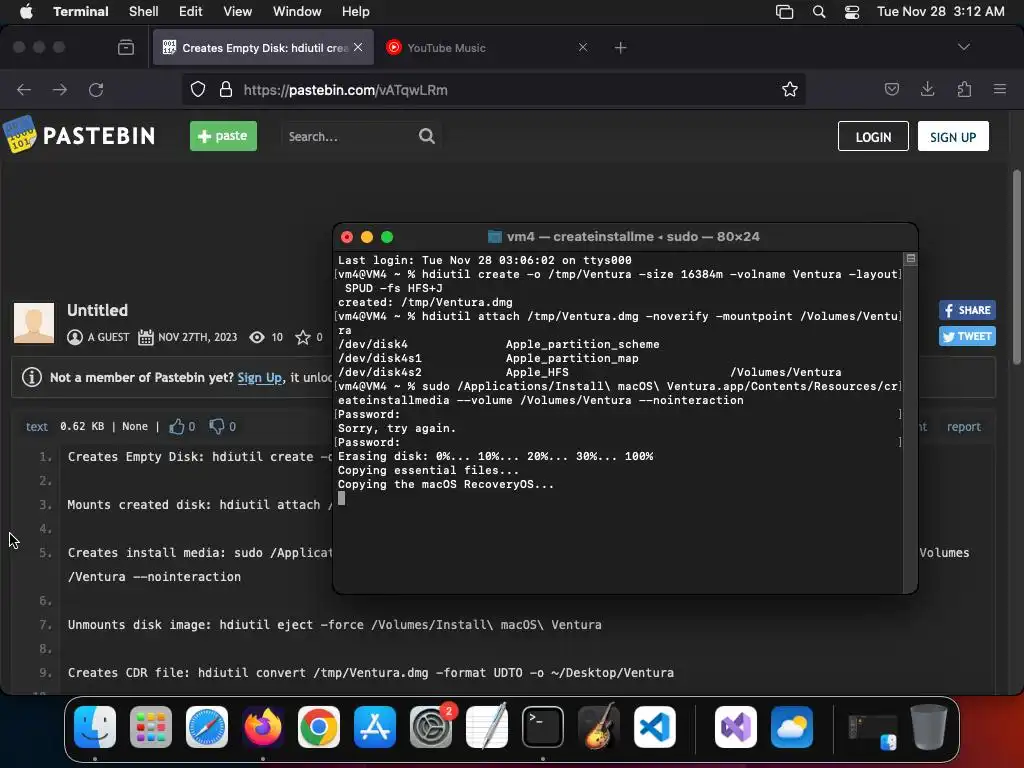Open the Pocket save icon

coord(891,89)
